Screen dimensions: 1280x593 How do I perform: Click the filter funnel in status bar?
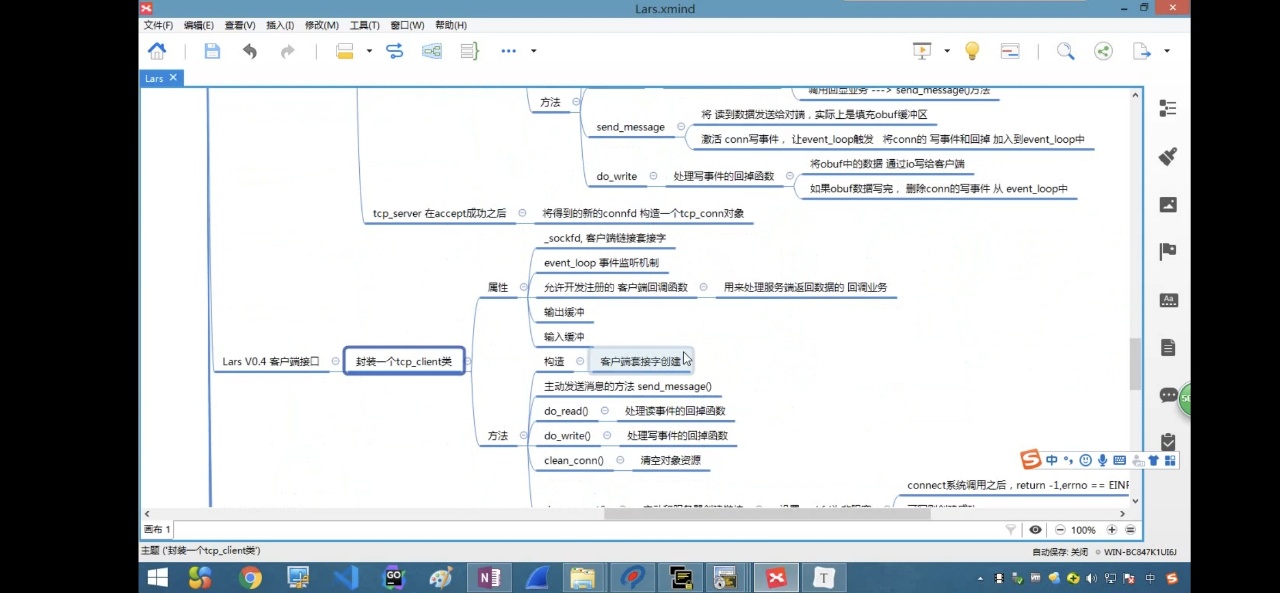tap(1011, 530)
